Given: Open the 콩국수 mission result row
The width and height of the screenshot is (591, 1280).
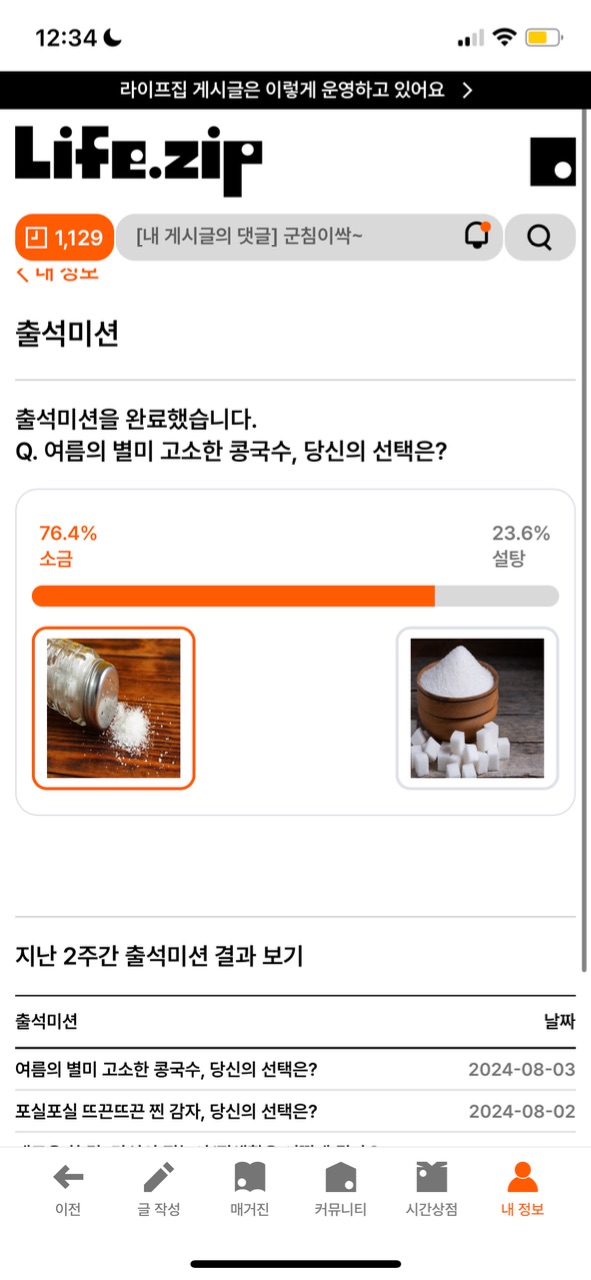Looking at the screenshot, I should [295, 1070].
